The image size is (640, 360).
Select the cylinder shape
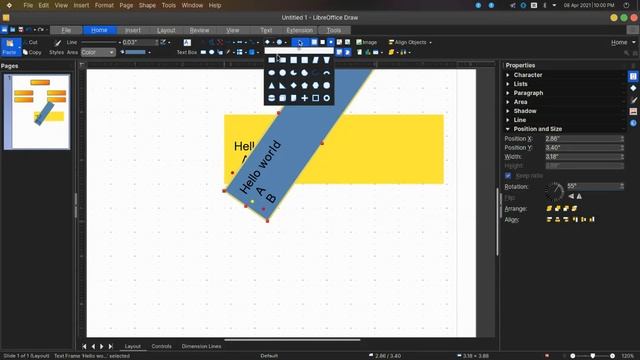point(271,98)
